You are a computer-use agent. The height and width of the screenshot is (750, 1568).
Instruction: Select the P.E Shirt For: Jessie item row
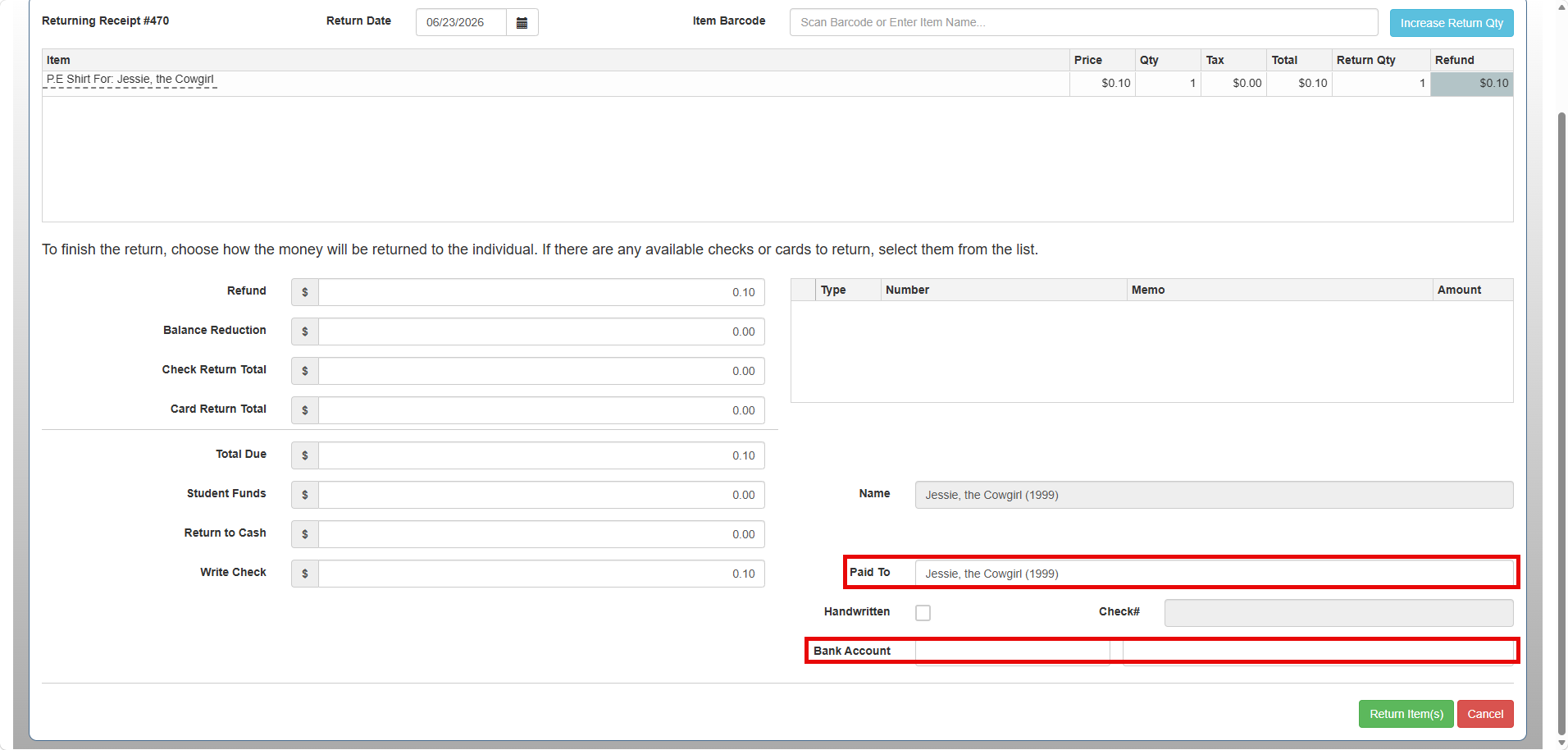(777, 84)
